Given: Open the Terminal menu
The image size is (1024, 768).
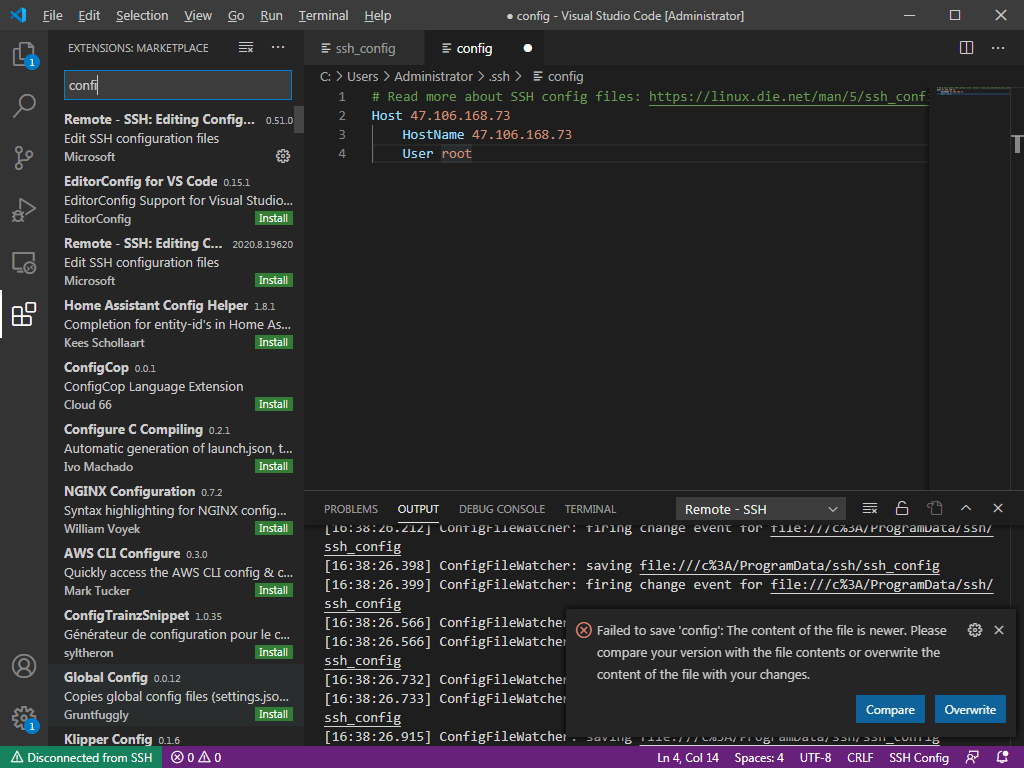Looking at the screenshot, I should 323,16.
